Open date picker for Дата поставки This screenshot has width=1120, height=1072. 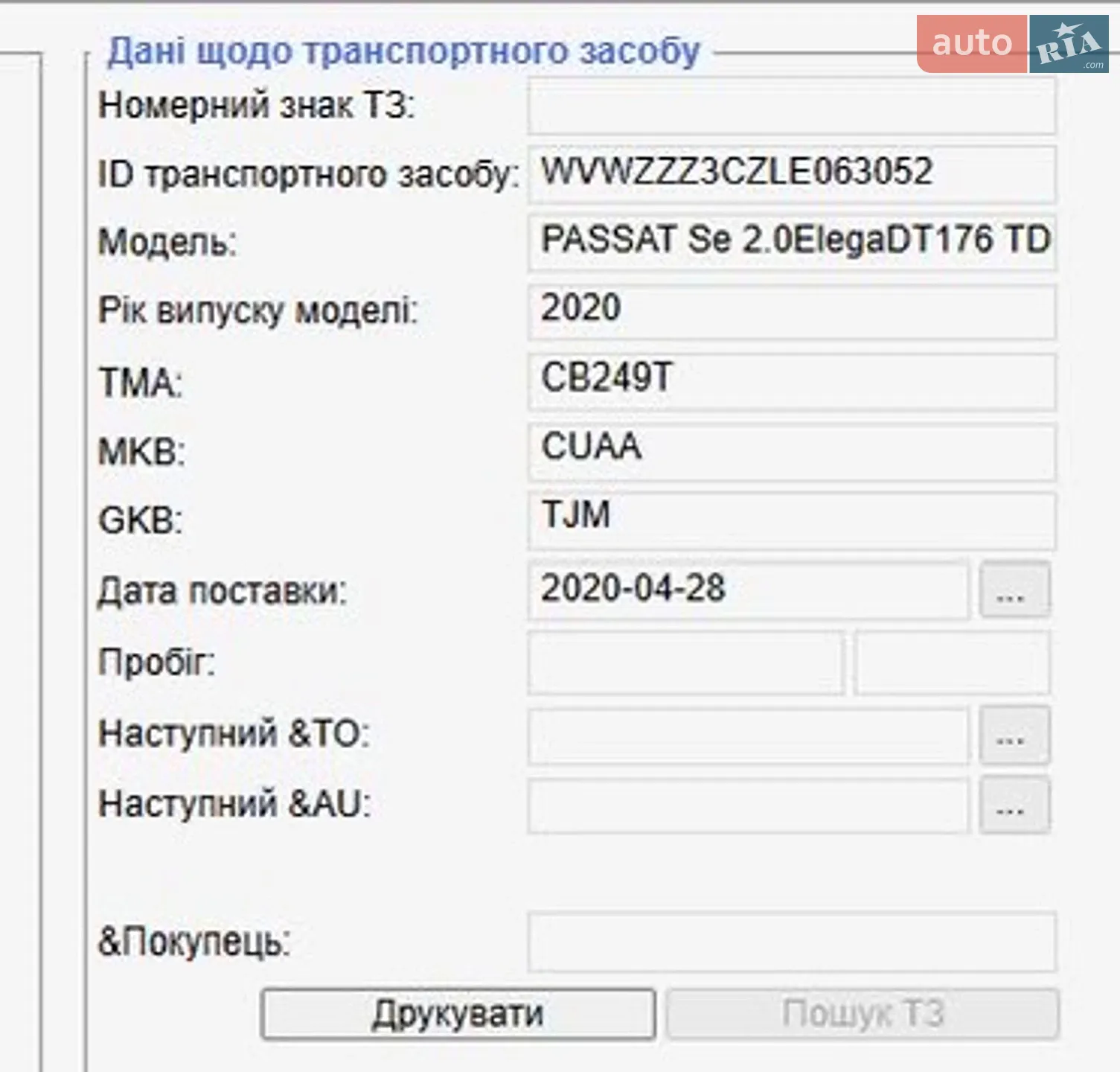1014,590
